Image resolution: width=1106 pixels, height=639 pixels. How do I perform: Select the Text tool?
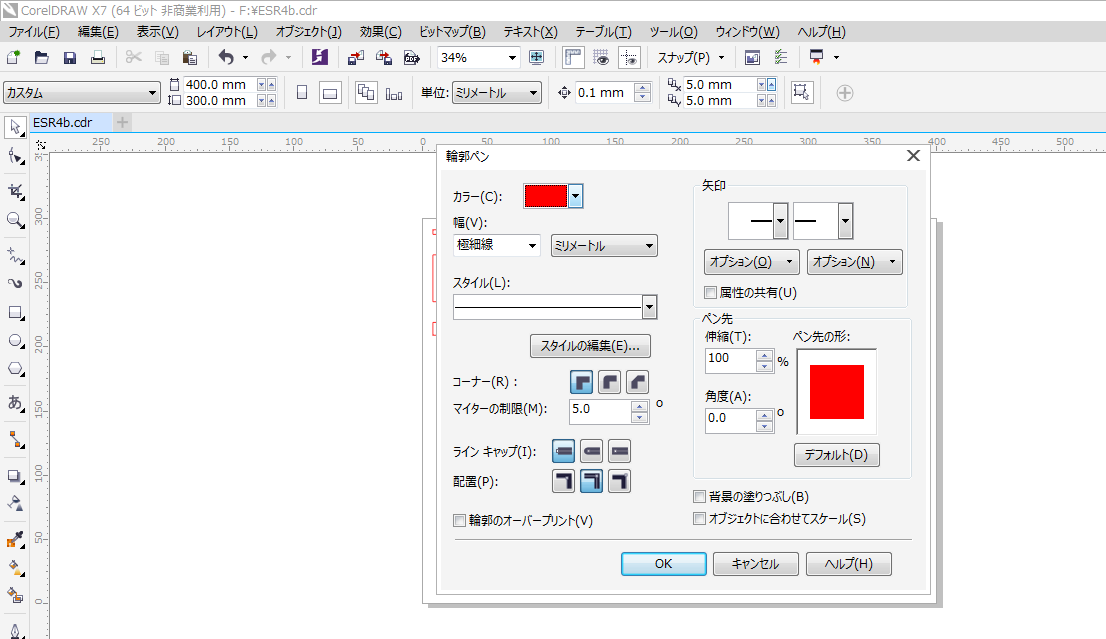click(15, 402)
